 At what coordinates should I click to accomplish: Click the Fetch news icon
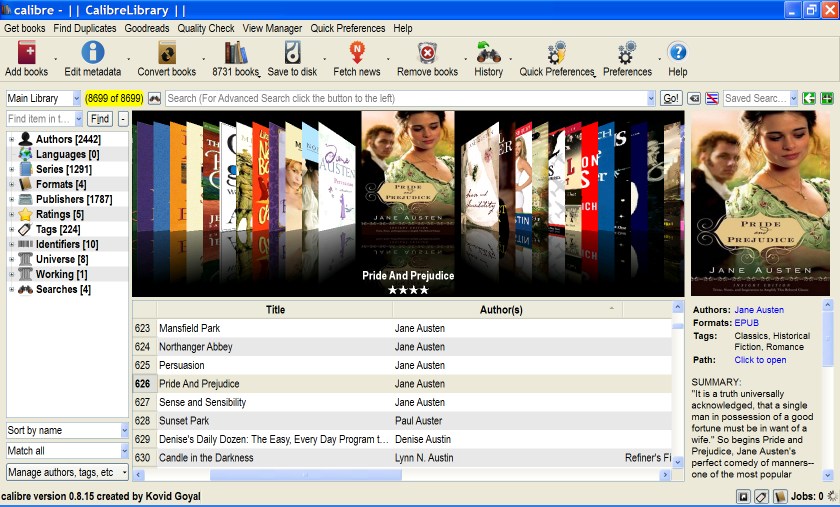tap(357, 53)
